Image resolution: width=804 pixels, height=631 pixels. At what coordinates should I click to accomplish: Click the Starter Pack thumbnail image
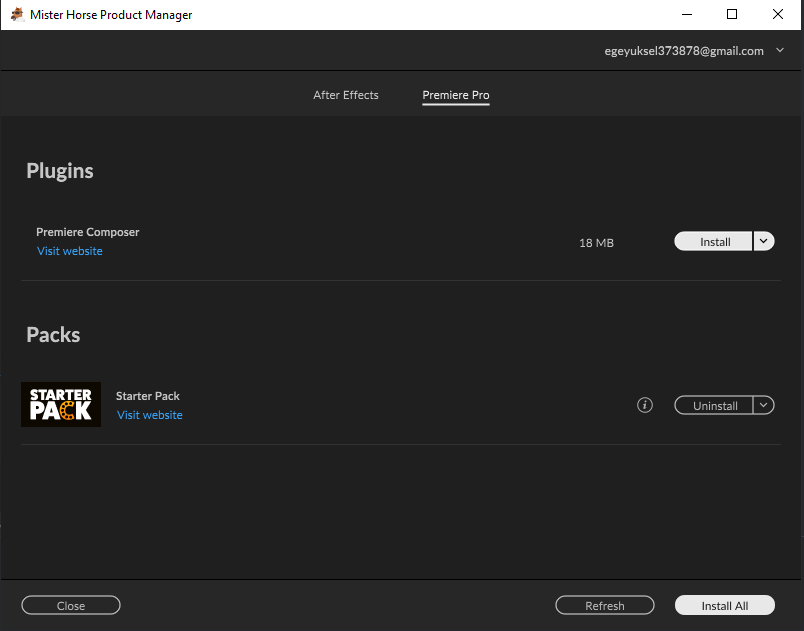[x=60, y=404]
